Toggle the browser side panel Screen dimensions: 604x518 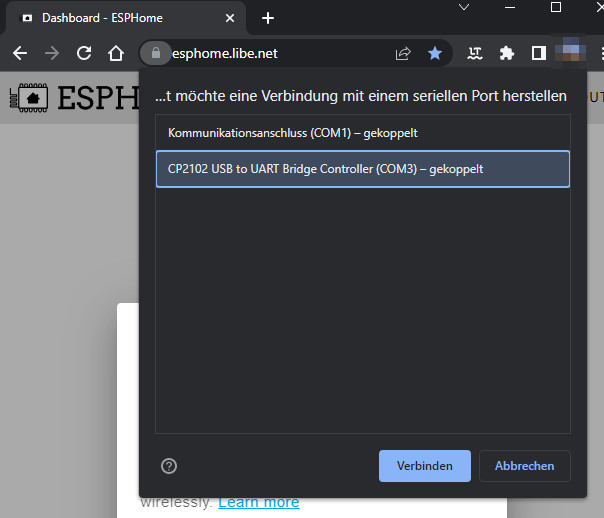point(538,53)
